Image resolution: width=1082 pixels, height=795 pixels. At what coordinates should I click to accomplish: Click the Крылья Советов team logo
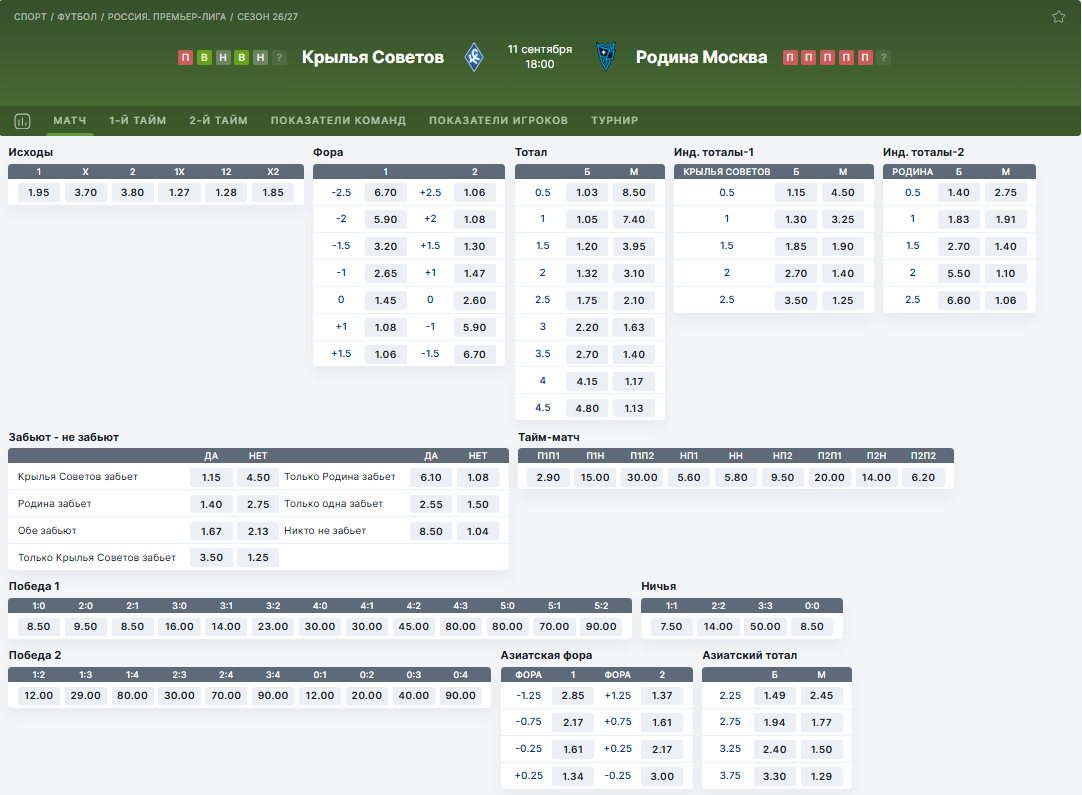click(474, 57)
